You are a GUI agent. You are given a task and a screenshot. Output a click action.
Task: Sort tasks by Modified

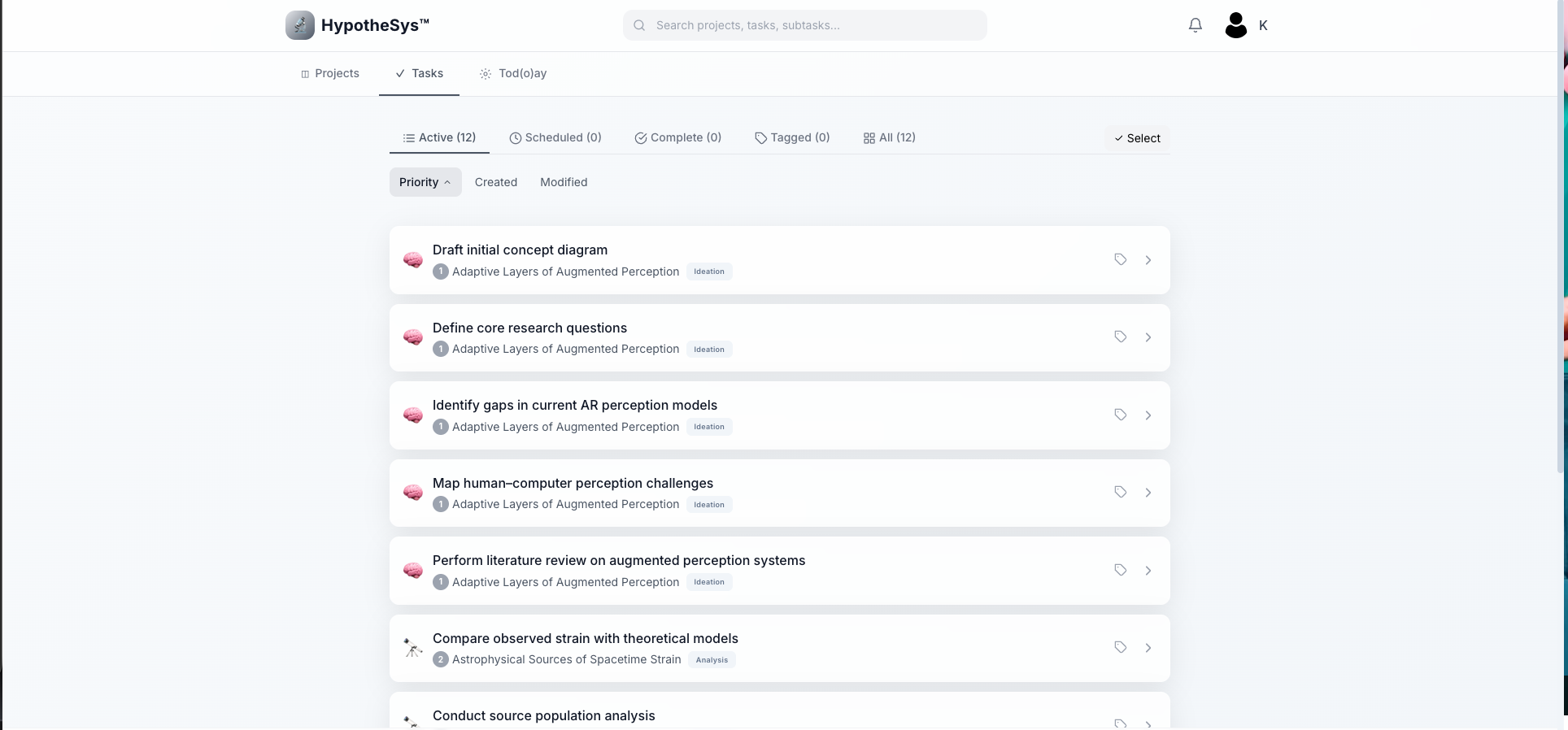[564, 182]
